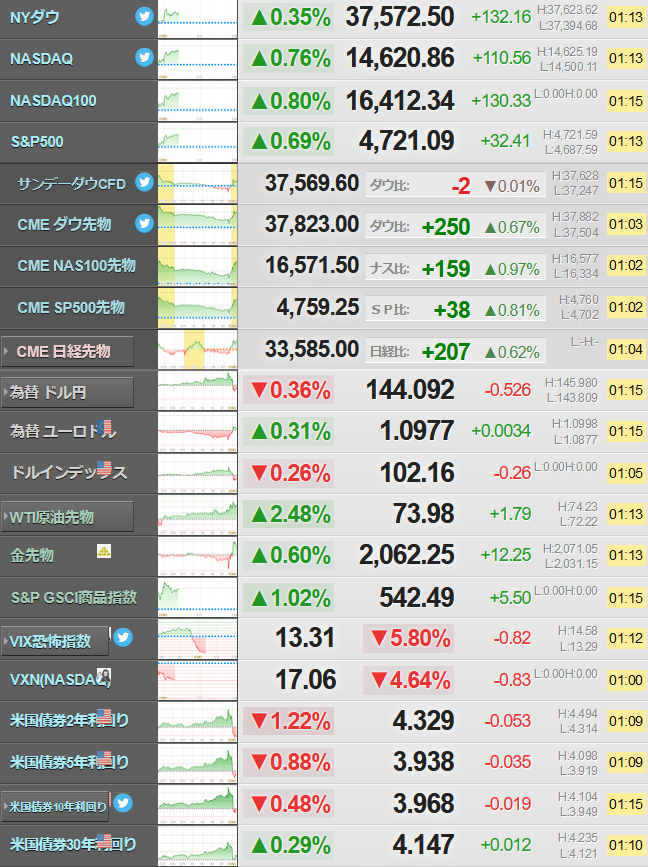Screen dimensions: 648x867
Task: Expand the CME 日経先物 button
Action: (67, 351)
